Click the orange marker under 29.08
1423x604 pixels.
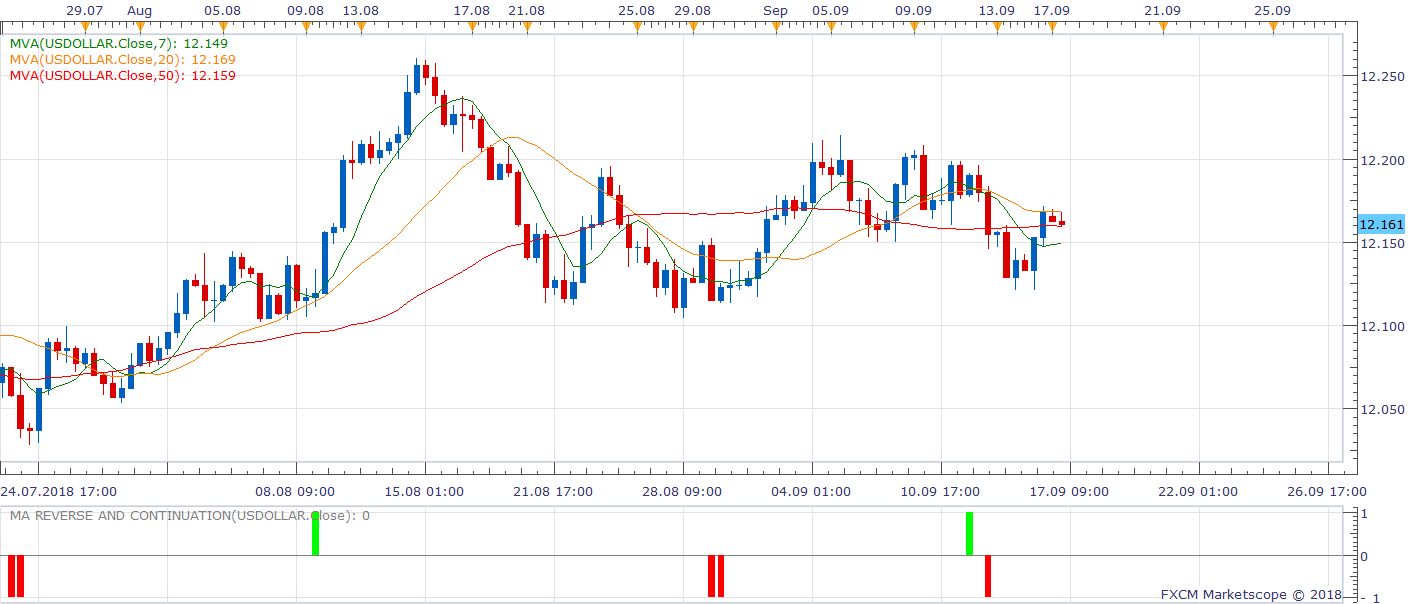pos(692,28)
